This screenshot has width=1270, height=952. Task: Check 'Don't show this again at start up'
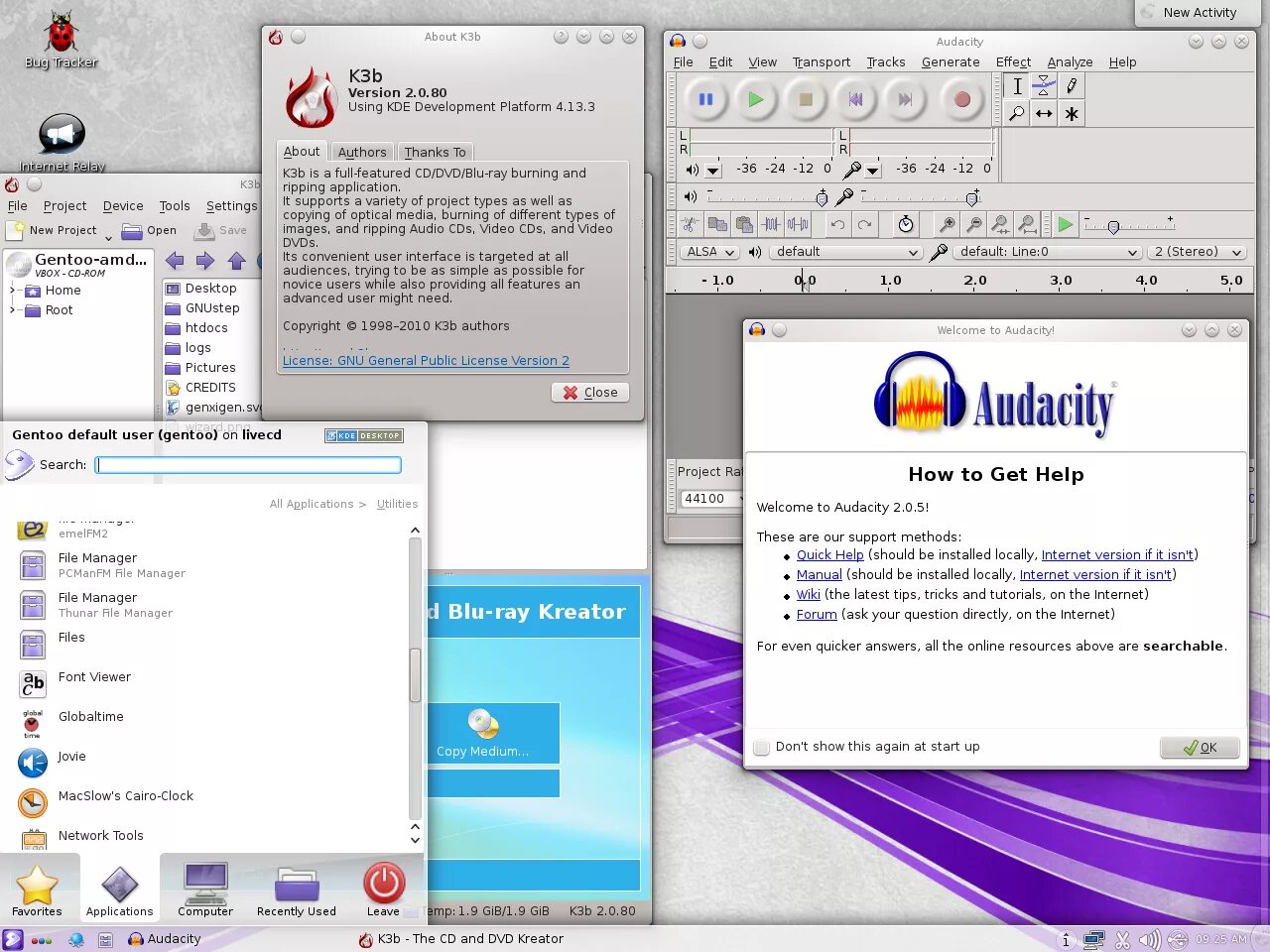coord(761,748)
